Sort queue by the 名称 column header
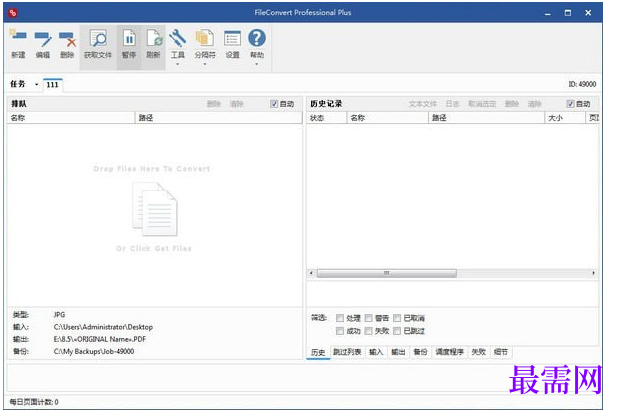Viewport: 621px width, 411px height. click(71, 118)
